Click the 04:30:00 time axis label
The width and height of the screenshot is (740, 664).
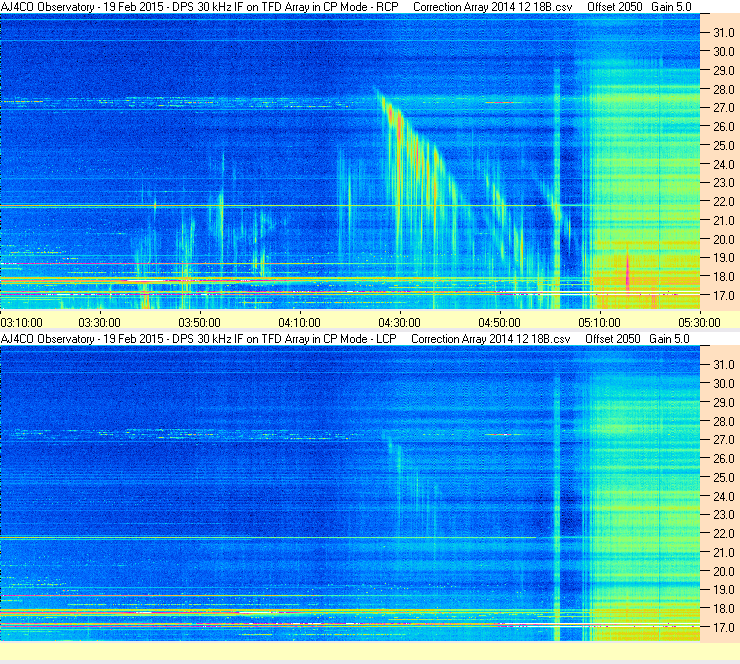pos(399,323)
